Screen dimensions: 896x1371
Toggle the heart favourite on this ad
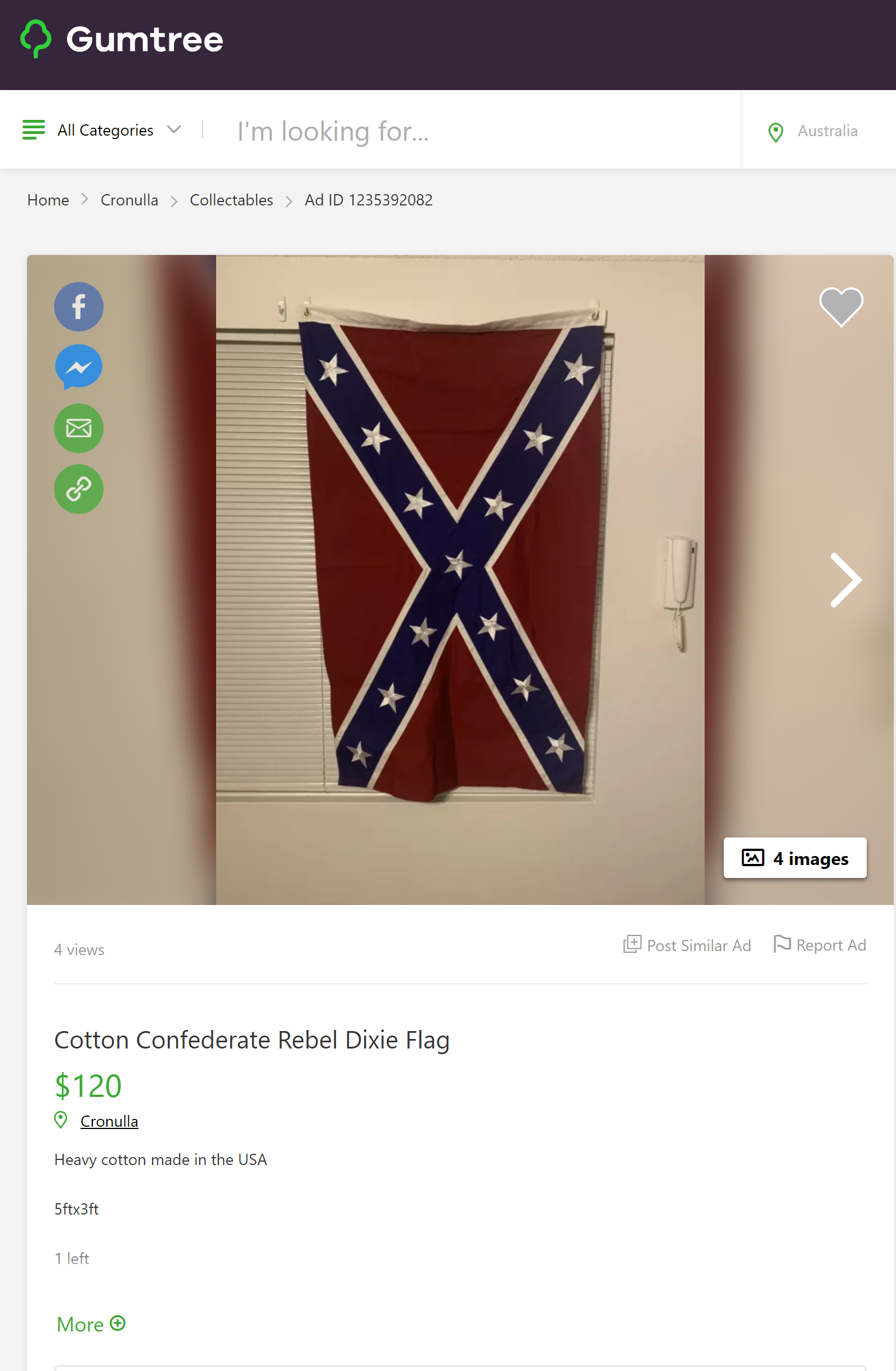pos(841,307)
